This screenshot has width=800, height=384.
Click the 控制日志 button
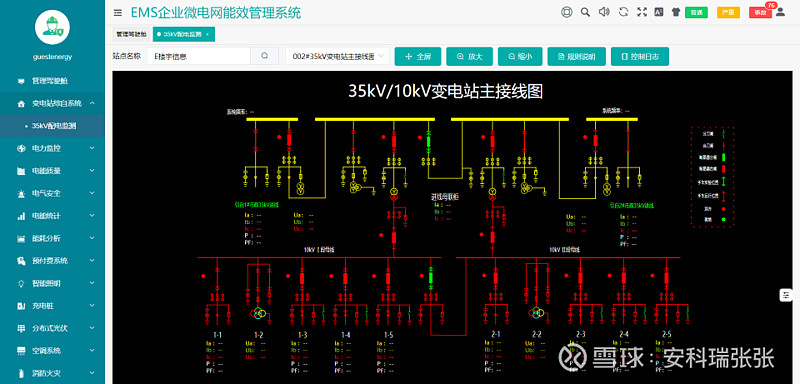click(x=640, y=57)
